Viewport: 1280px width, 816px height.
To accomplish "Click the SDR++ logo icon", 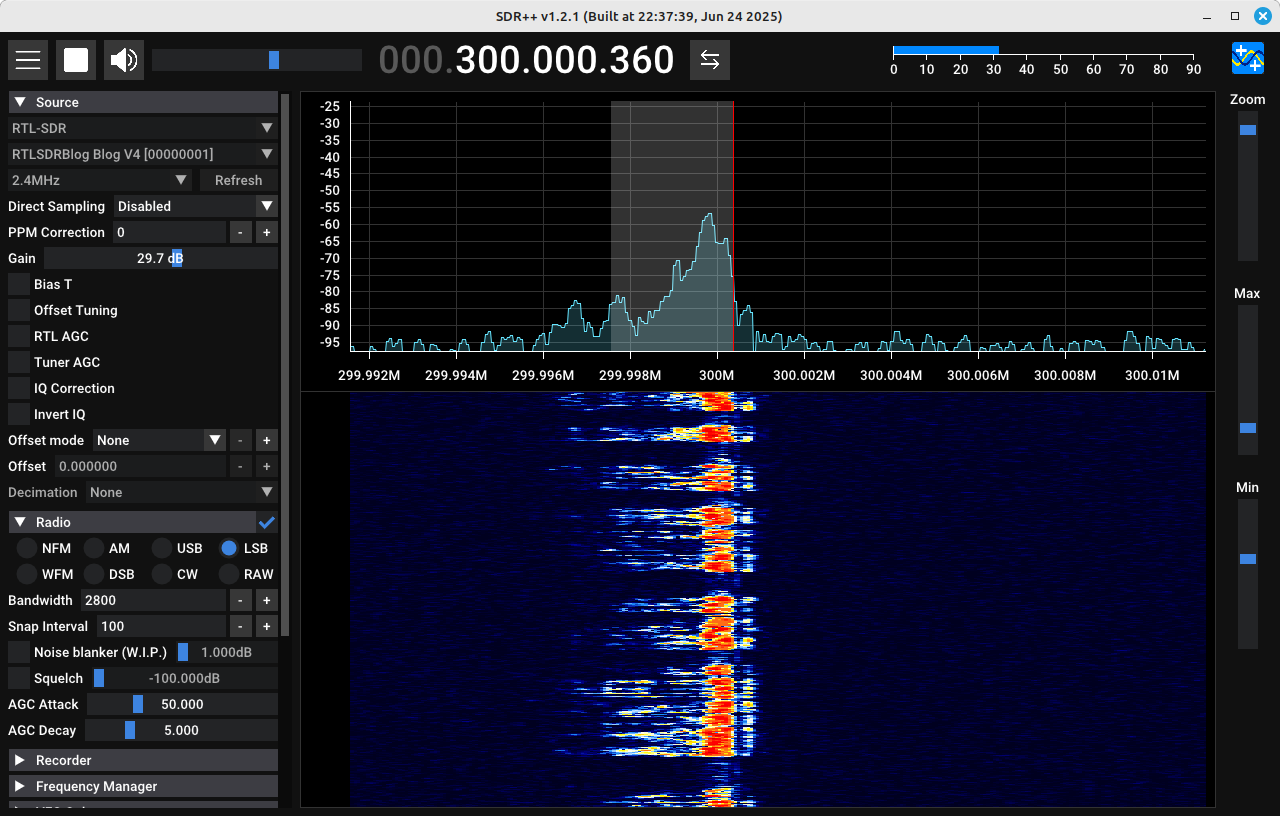I will pos(1247,58).
